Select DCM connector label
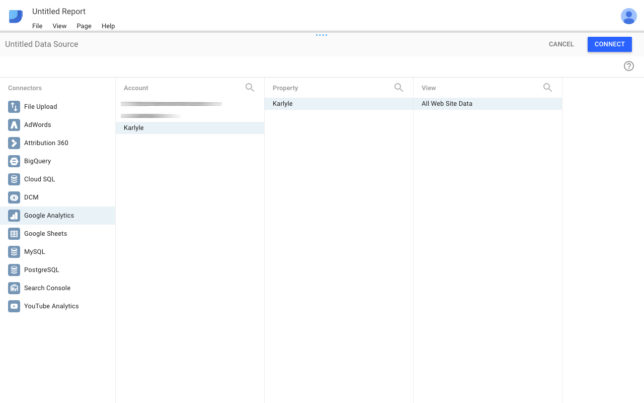644x403 pixels. click(31, 197)
